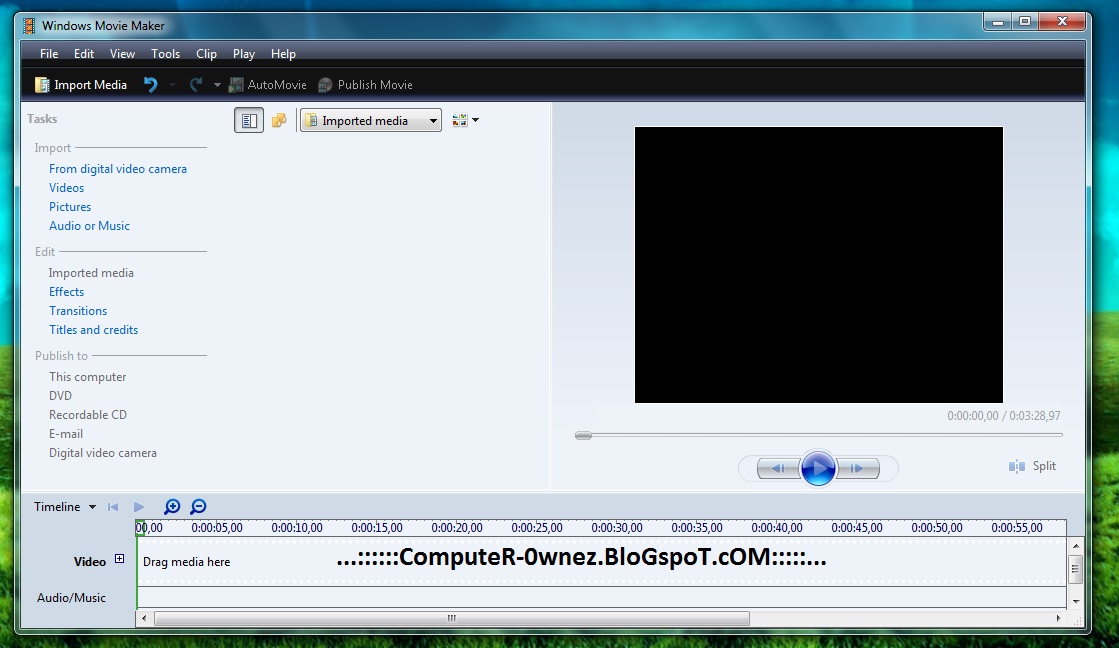Click the Import Media toolbar button

pos(81,85)
